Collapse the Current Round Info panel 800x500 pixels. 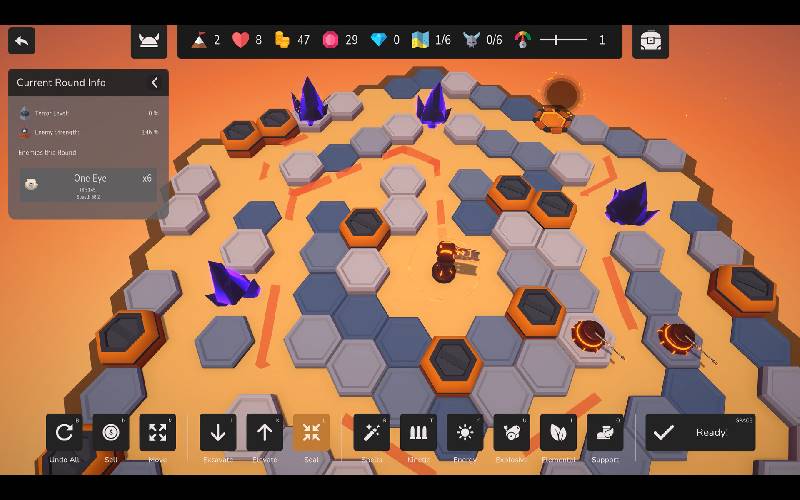click(154, 83)
